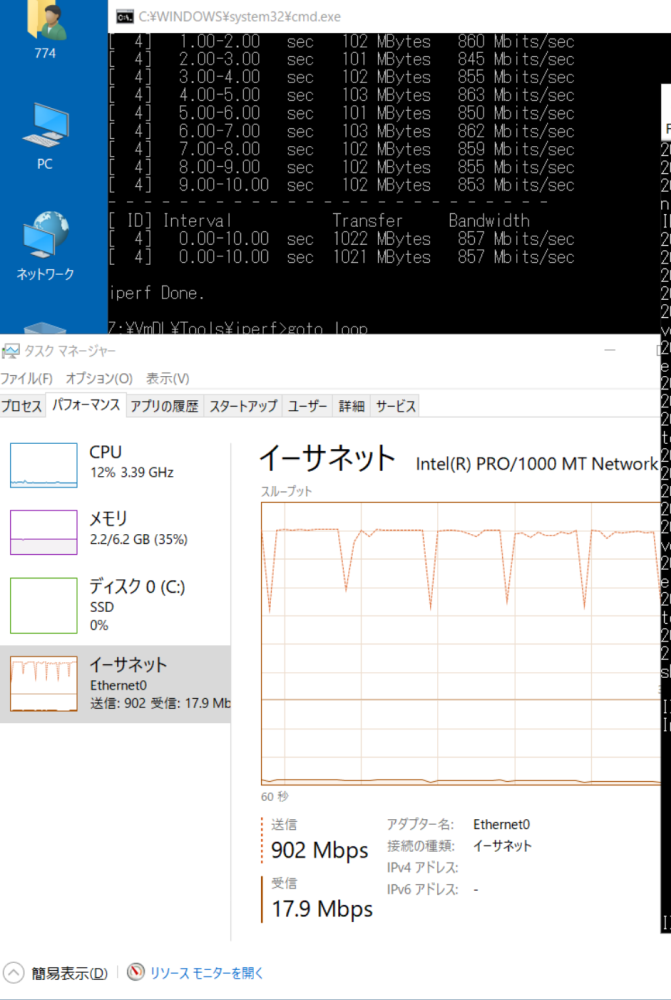Switch to the スタートアップ tab
The image size is (671, 1000).
pos(243,406)
